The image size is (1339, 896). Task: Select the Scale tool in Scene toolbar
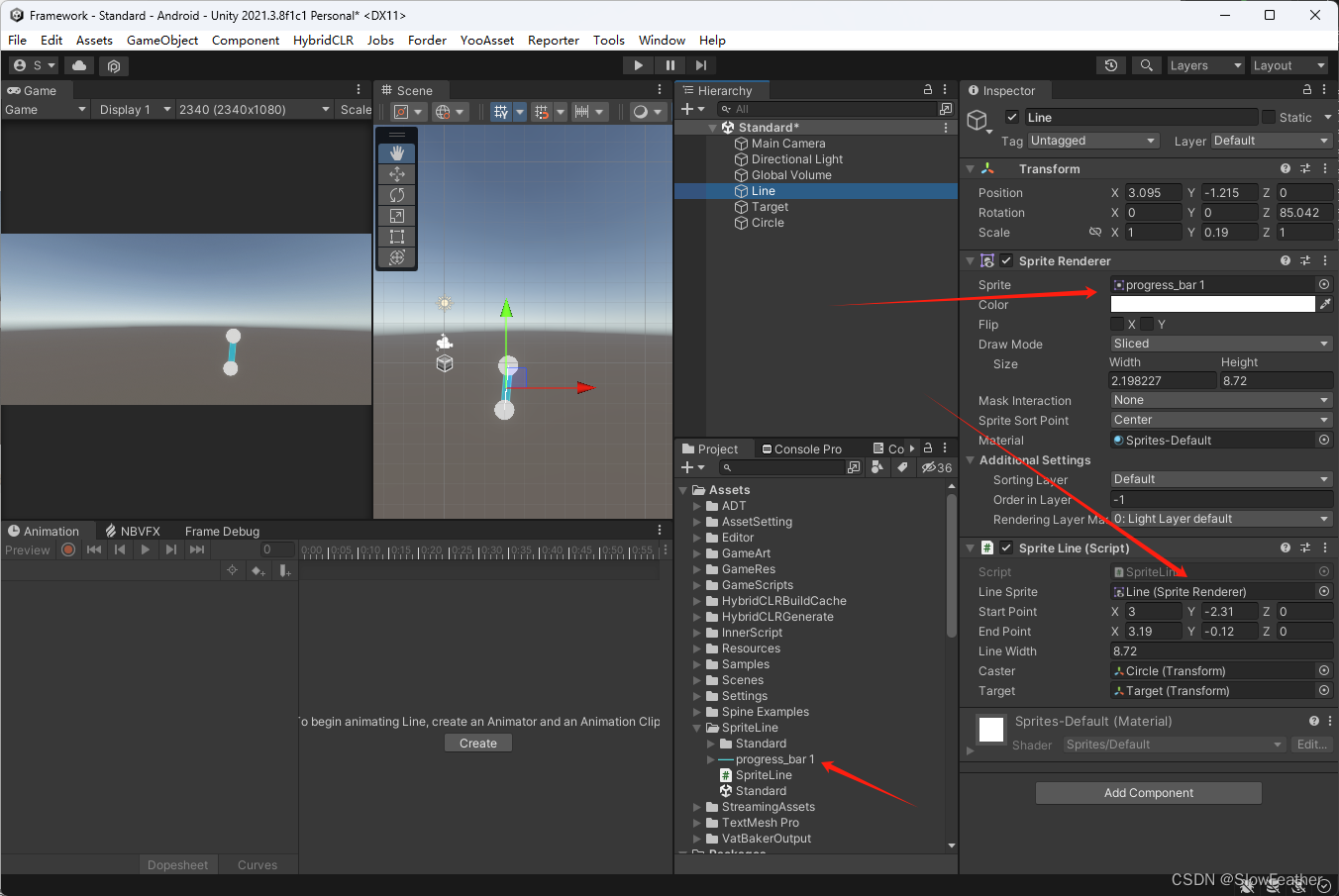click(x=397, y=216)
